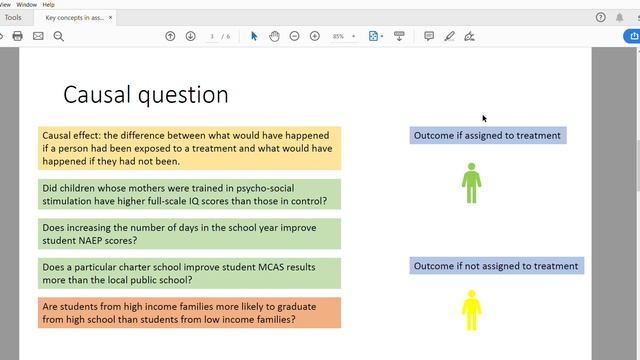Click the NAEP scores school year question
Screen dimensions: 640x360
pyautogui.click(x=189, y=234)
